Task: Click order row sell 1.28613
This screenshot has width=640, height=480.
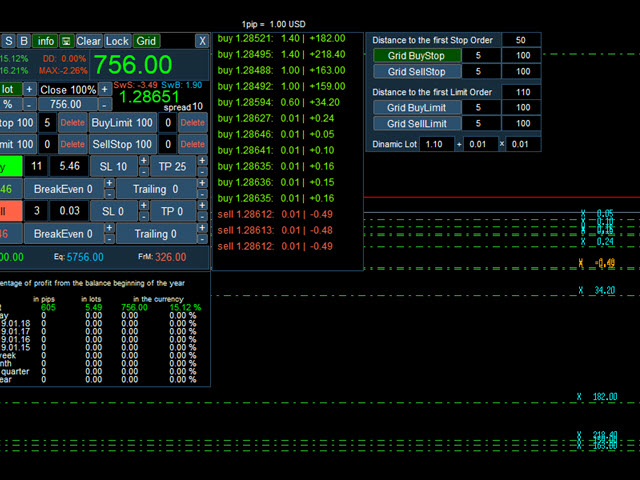Action: tap(275, 230)
